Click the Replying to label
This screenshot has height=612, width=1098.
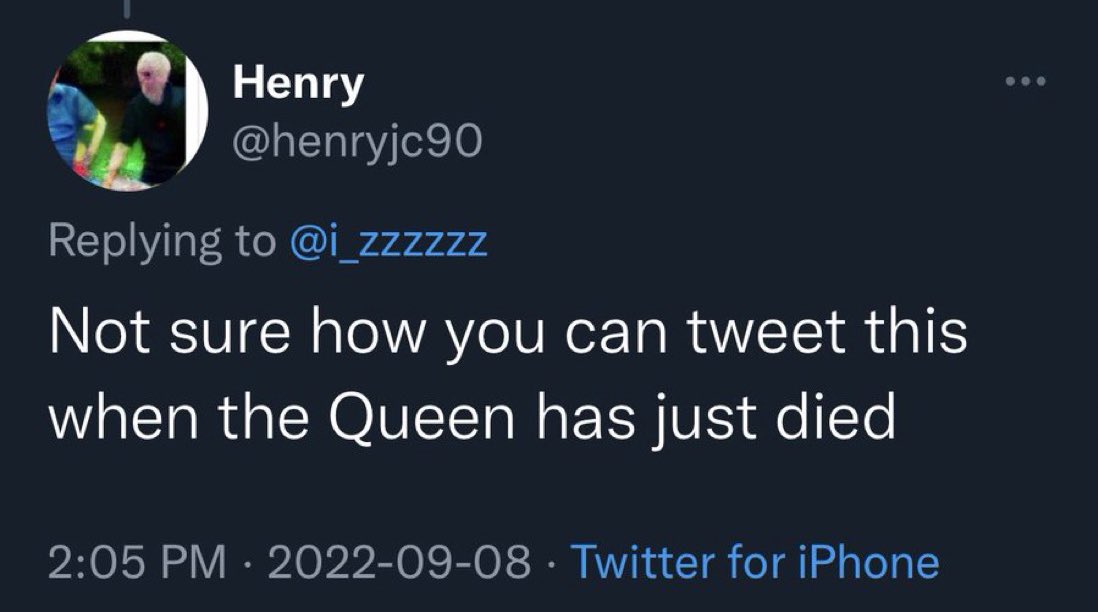click(x=160, y=242)
